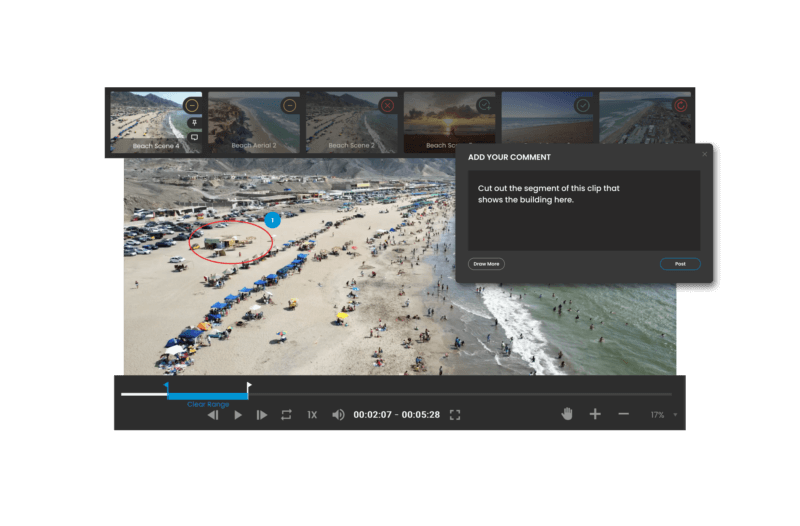This screenshot has width=800, height=526.
Task: Click into the comment text field
Action: (584, 210)
